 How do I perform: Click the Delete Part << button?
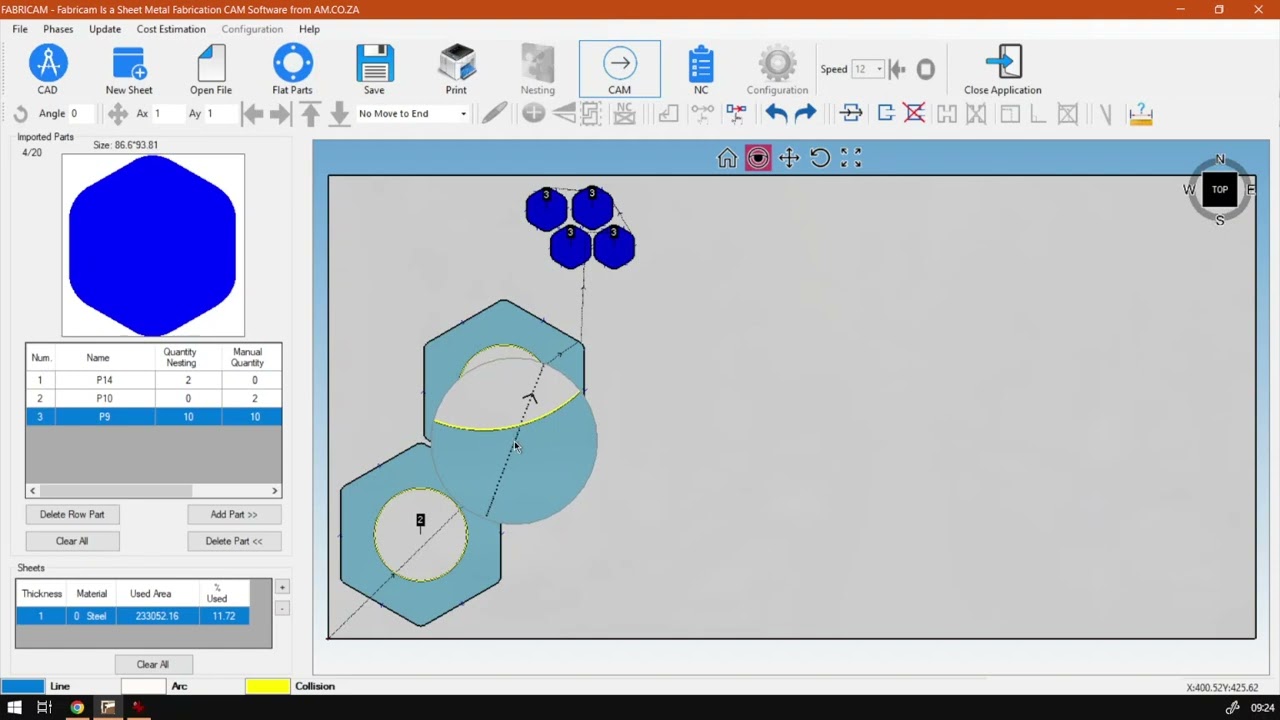click(x=234, y=541)
